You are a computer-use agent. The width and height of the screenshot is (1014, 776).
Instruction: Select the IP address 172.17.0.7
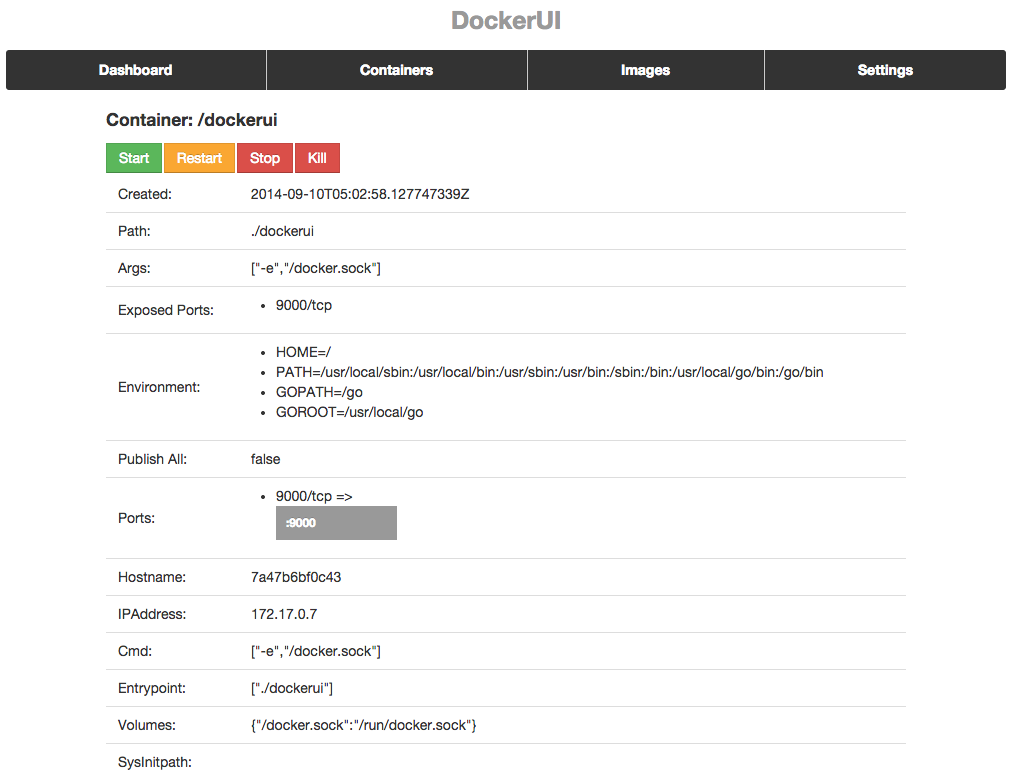pos(284,614)
